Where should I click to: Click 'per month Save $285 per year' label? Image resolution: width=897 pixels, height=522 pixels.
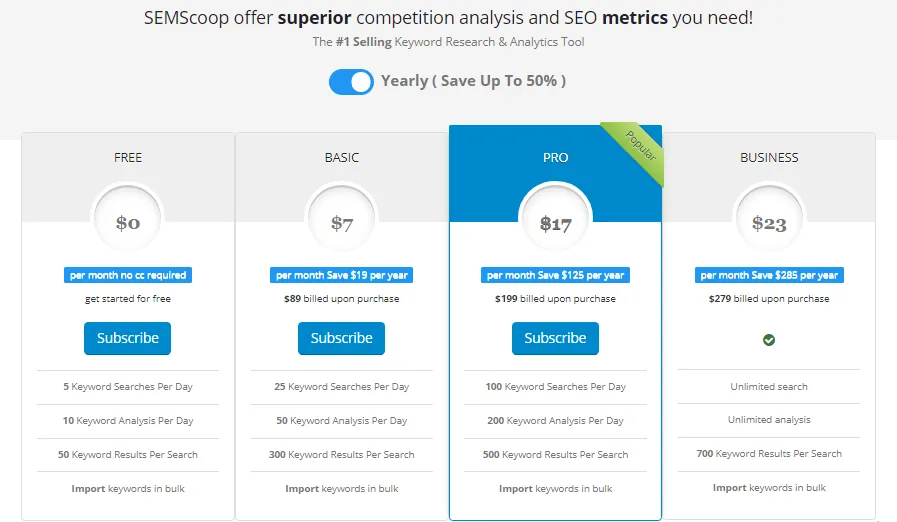coord(769,275)
